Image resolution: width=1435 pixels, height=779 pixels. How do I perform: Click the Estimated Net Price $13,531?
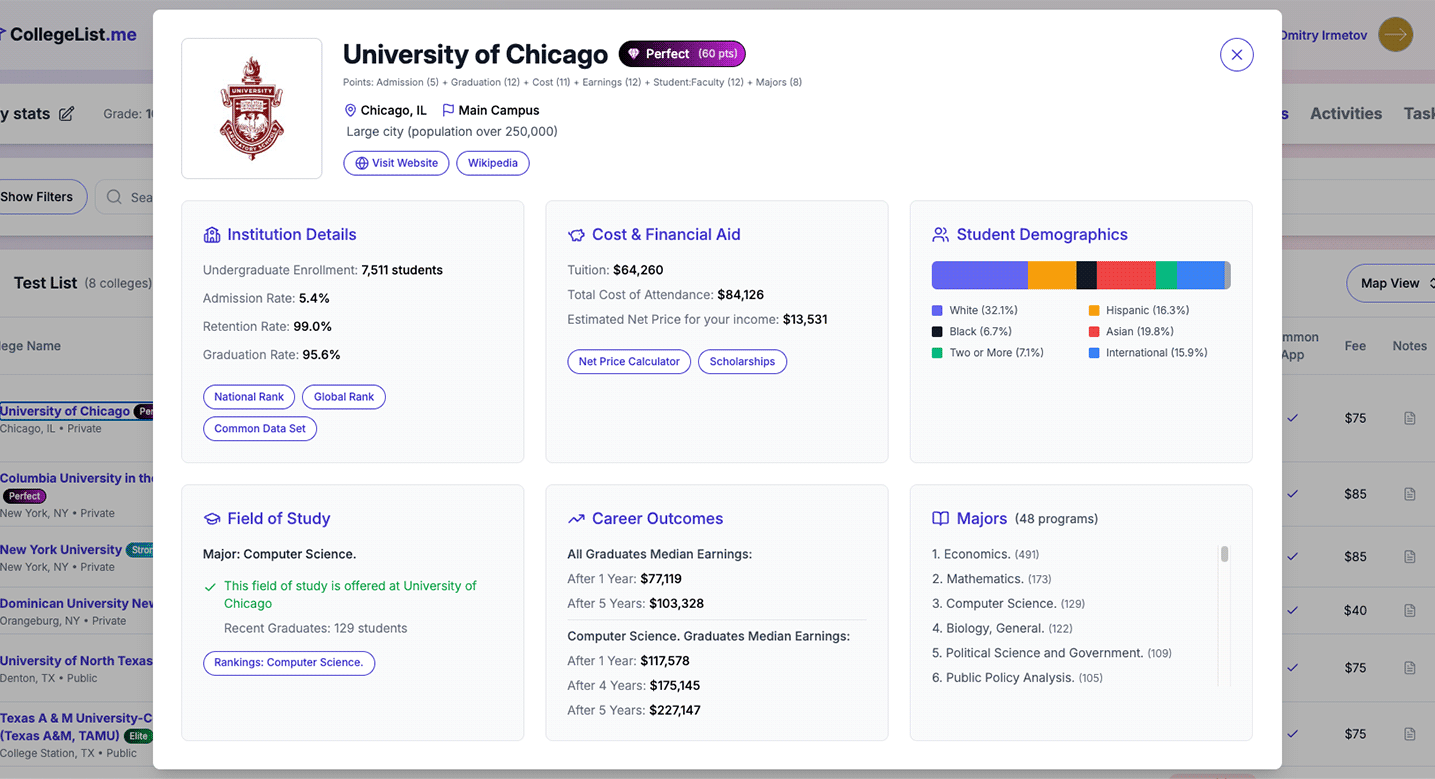tap(805, 320)
